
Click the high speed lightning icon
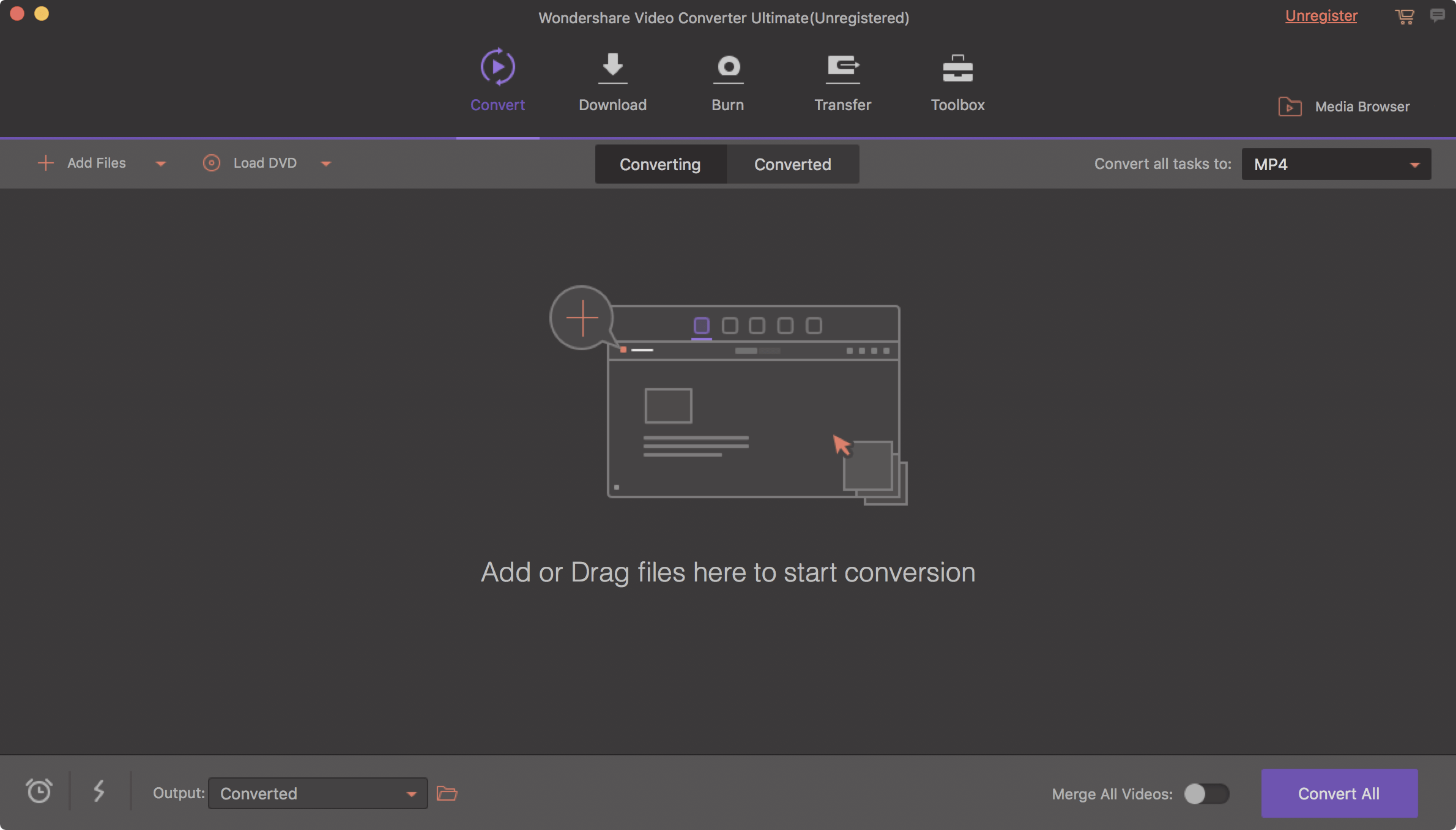[99, 791]
